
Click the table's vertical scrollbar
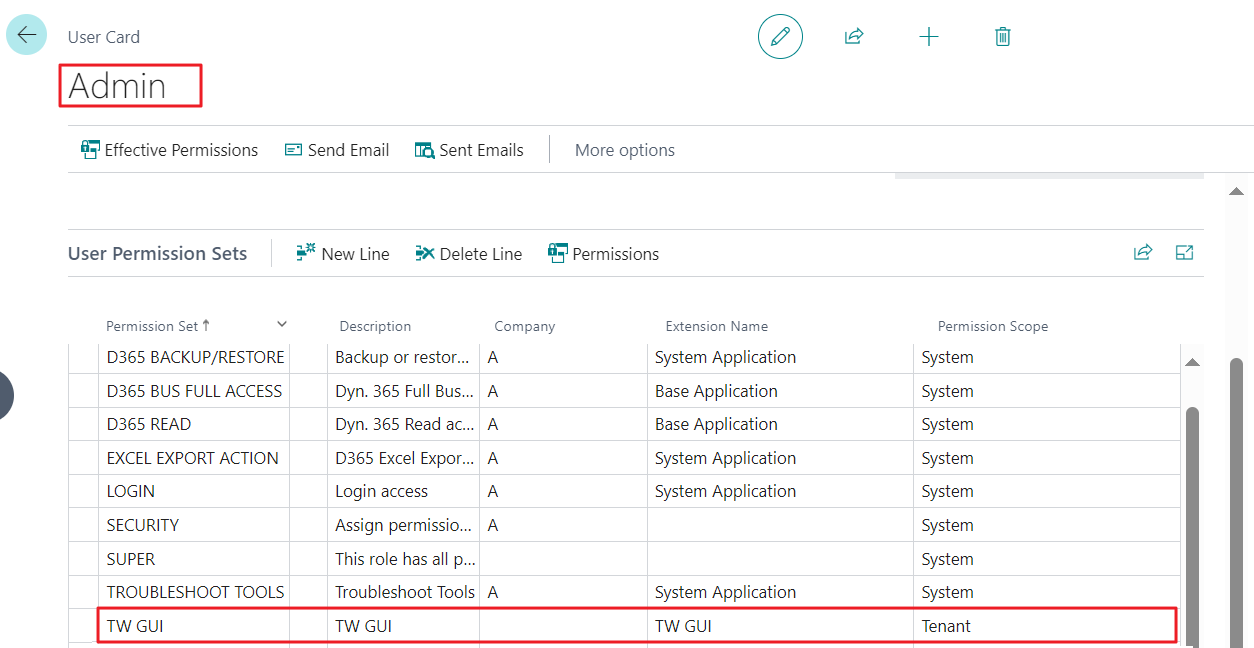[x=1192, y=500]
